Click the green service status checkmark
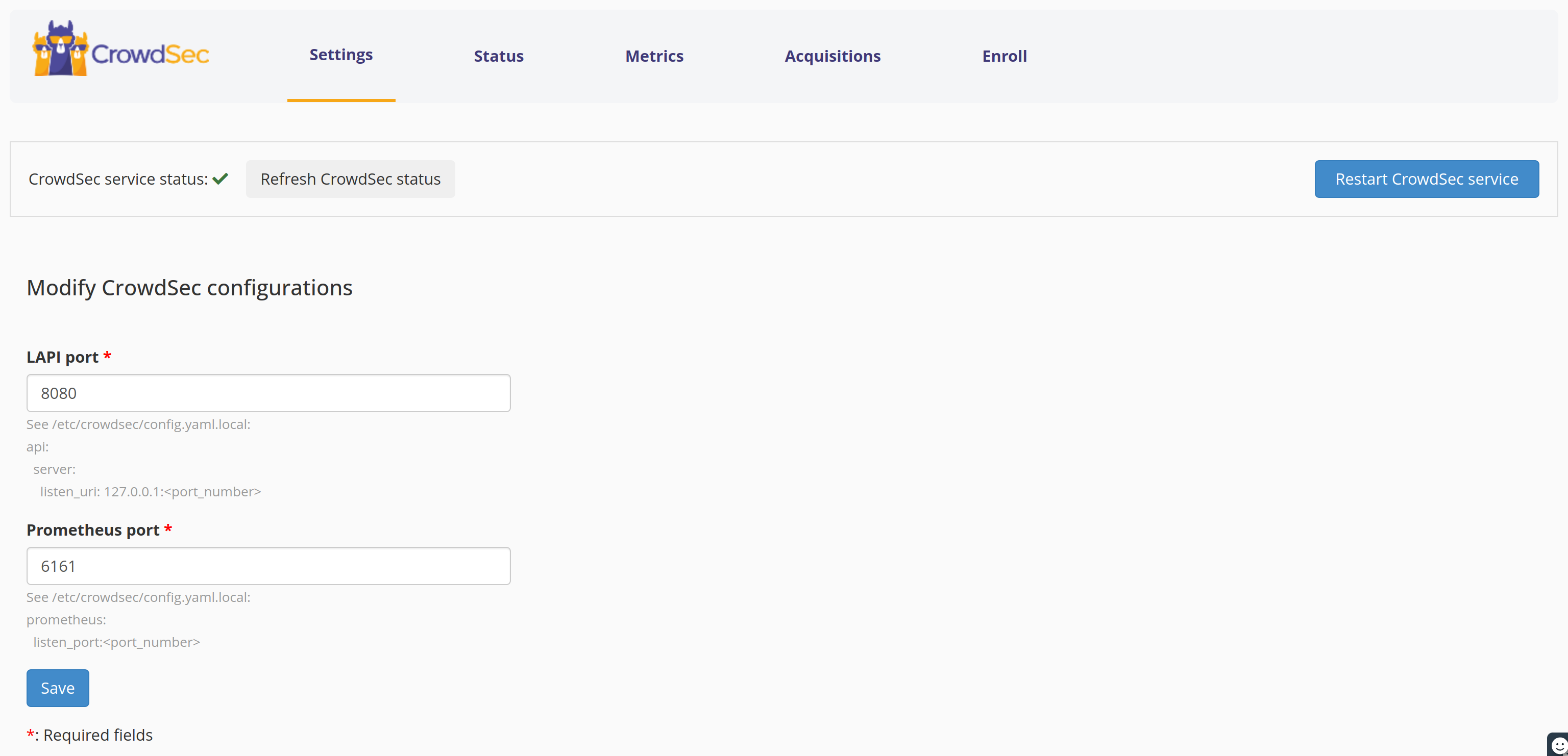 click(x=220, y=179)
